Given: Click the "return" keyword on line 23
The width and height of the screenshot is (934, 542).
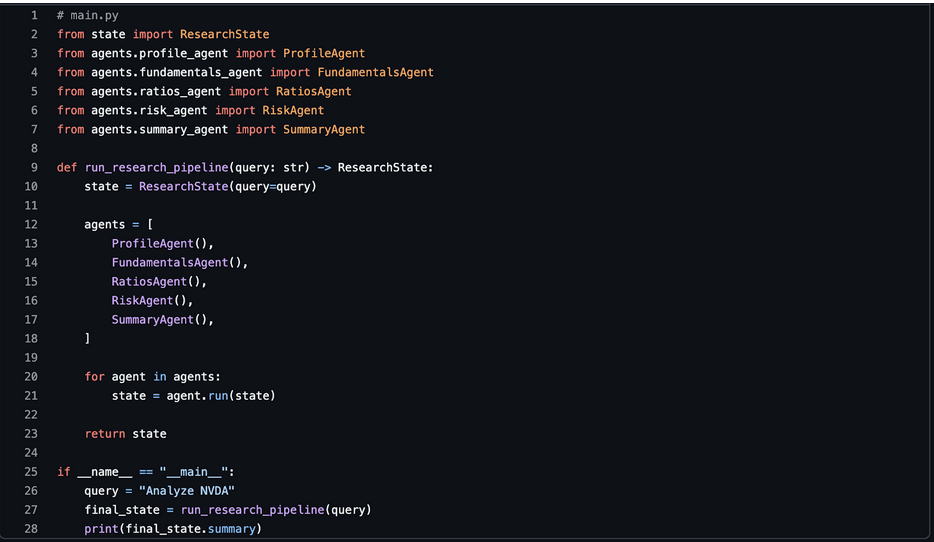Looking at the screenshot, I should 105,434.
